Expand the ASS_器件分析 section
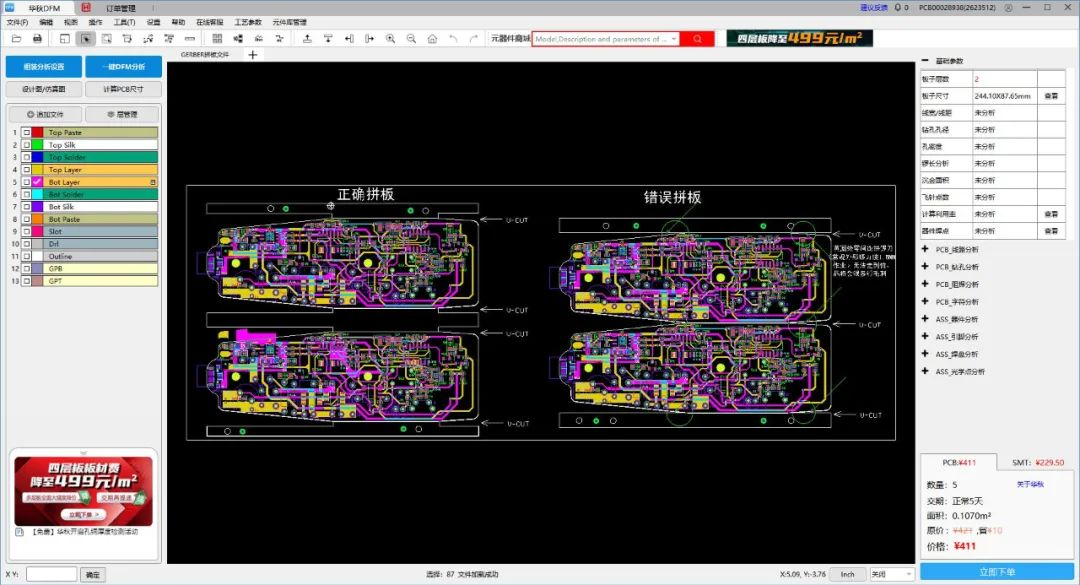The image size is (1080, 585). [x=925, y=319]
